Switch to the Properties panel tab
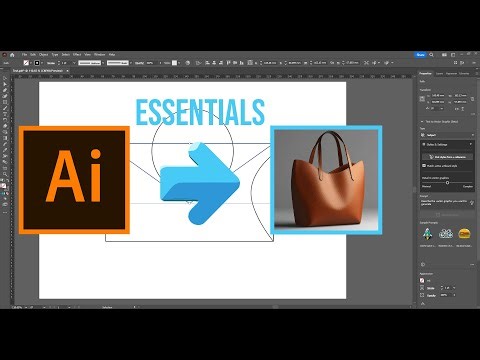 (x=425, y=73)
